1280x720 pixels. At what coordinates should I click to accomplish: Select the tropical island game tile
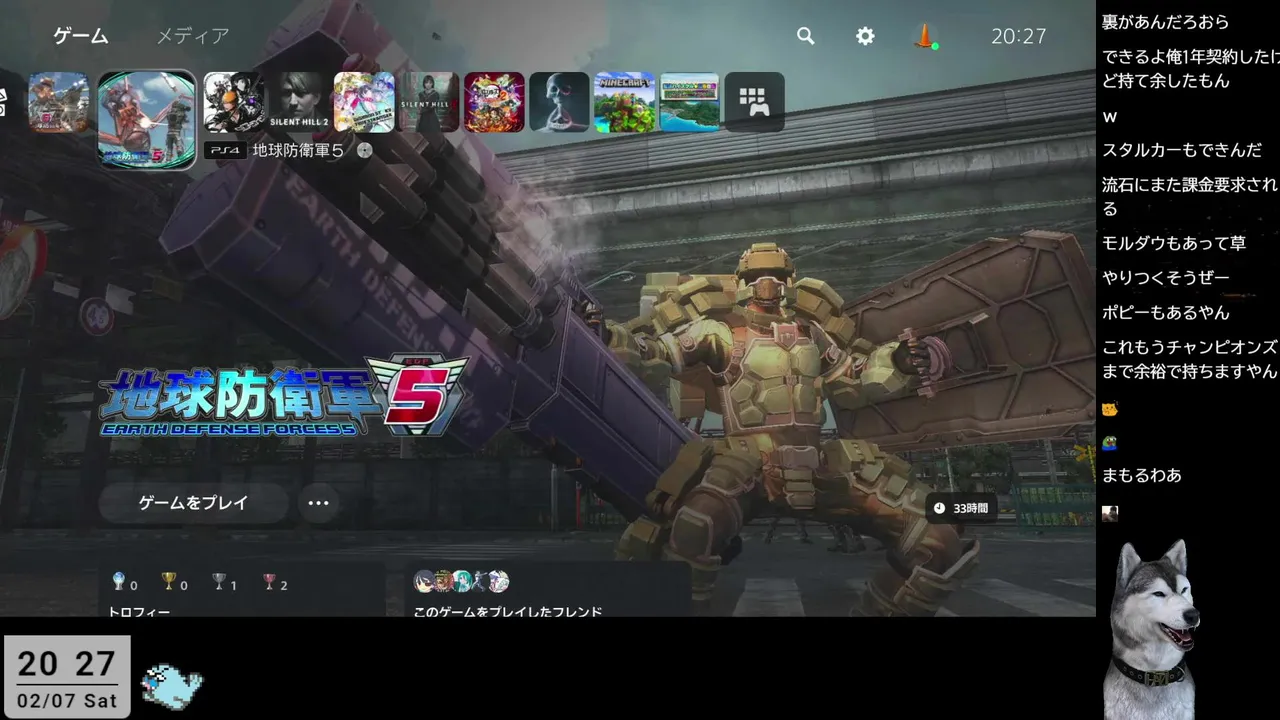[x=689, y=102]
